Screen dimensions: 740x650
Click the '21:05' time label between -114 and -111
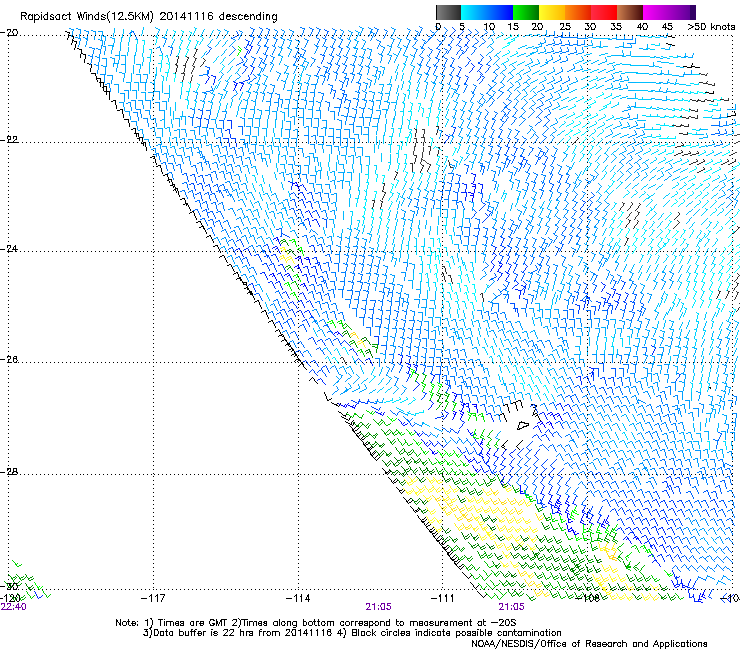coord(378,607)
